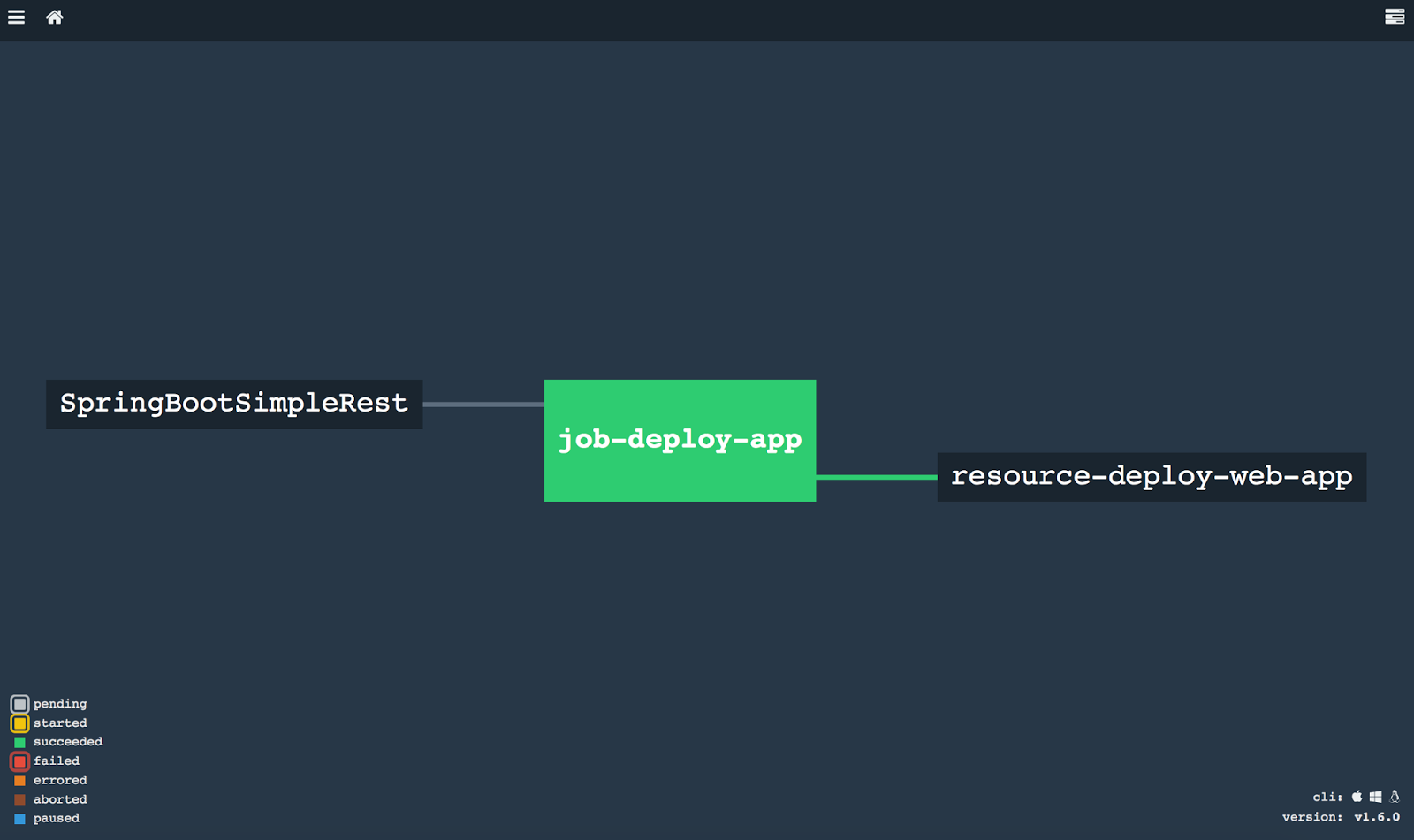Click the failed status icon in the legend
Screen dimensions: 1414x840
(19, 761)
